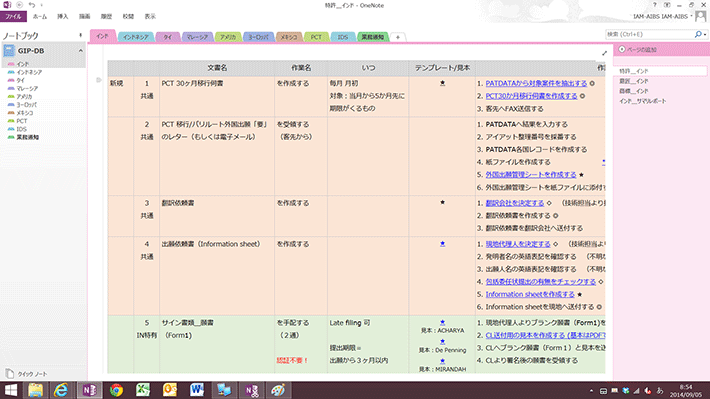Viewport: 710px width, 399px height.
Task: Click Information sheetを作成する link
Action: [530, 294]
